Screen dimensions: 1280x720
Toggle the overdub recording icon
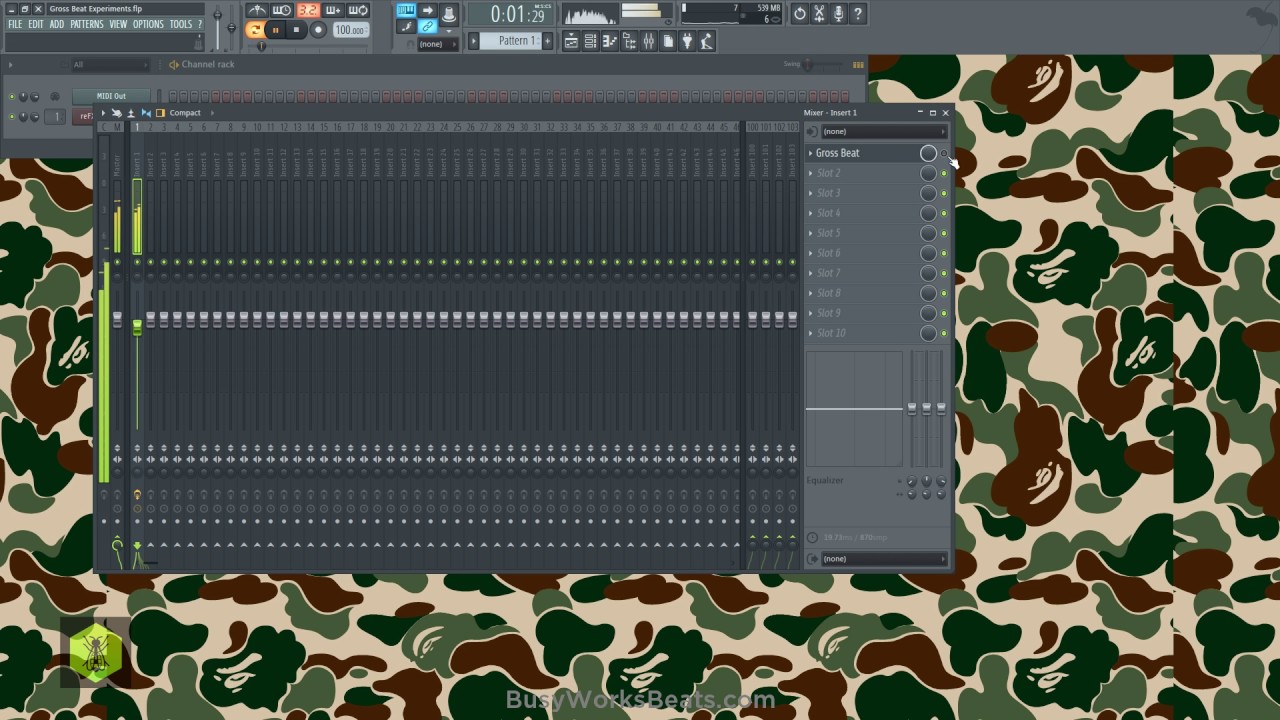point(333,10)
